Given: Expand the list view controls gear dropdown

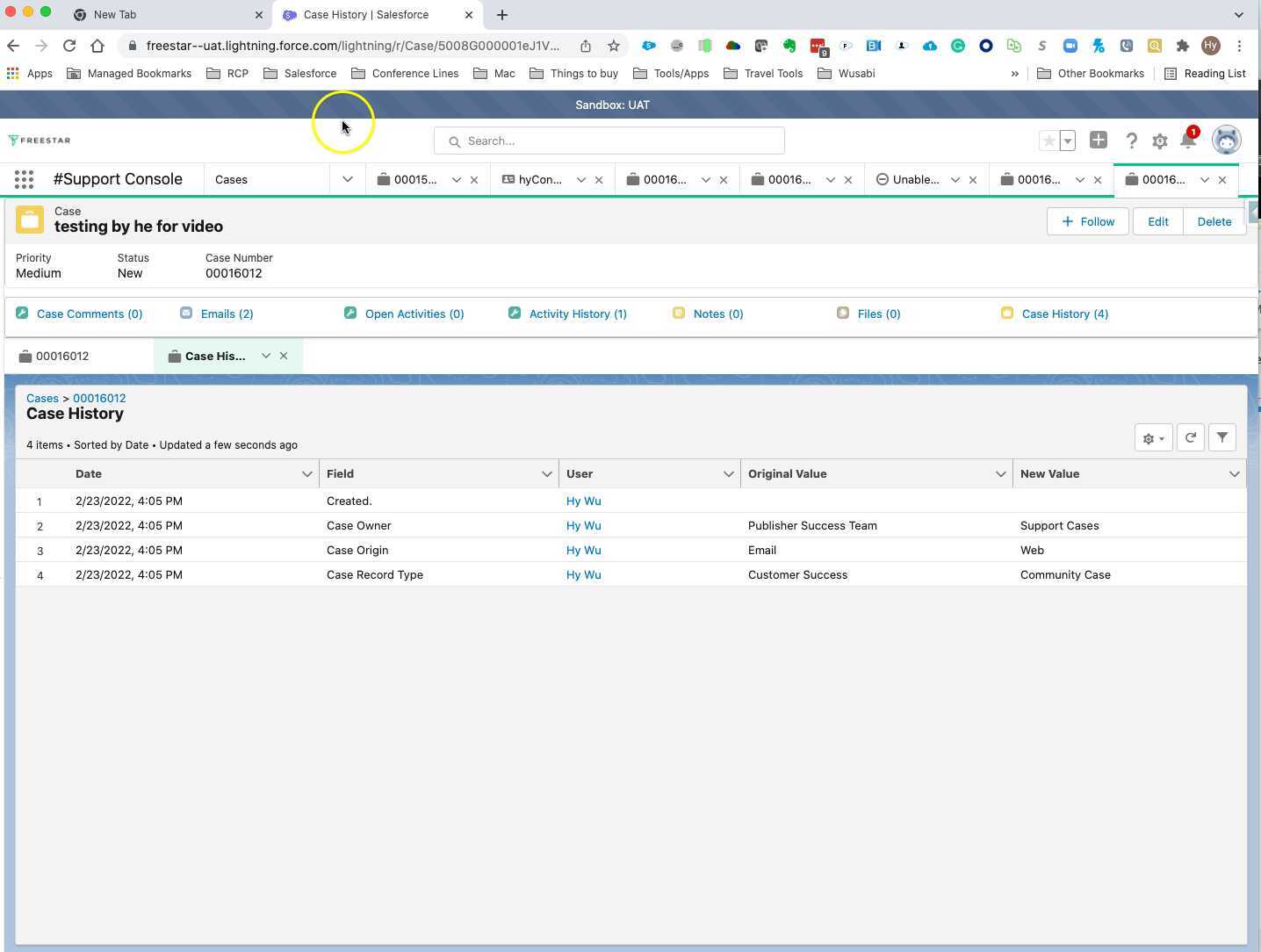Looking at the screenshot, I should pos(1153,437).
